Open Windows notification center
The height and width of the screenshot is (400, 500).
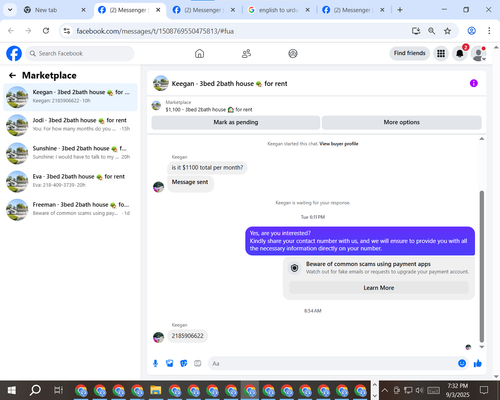(x=484, y=390)
